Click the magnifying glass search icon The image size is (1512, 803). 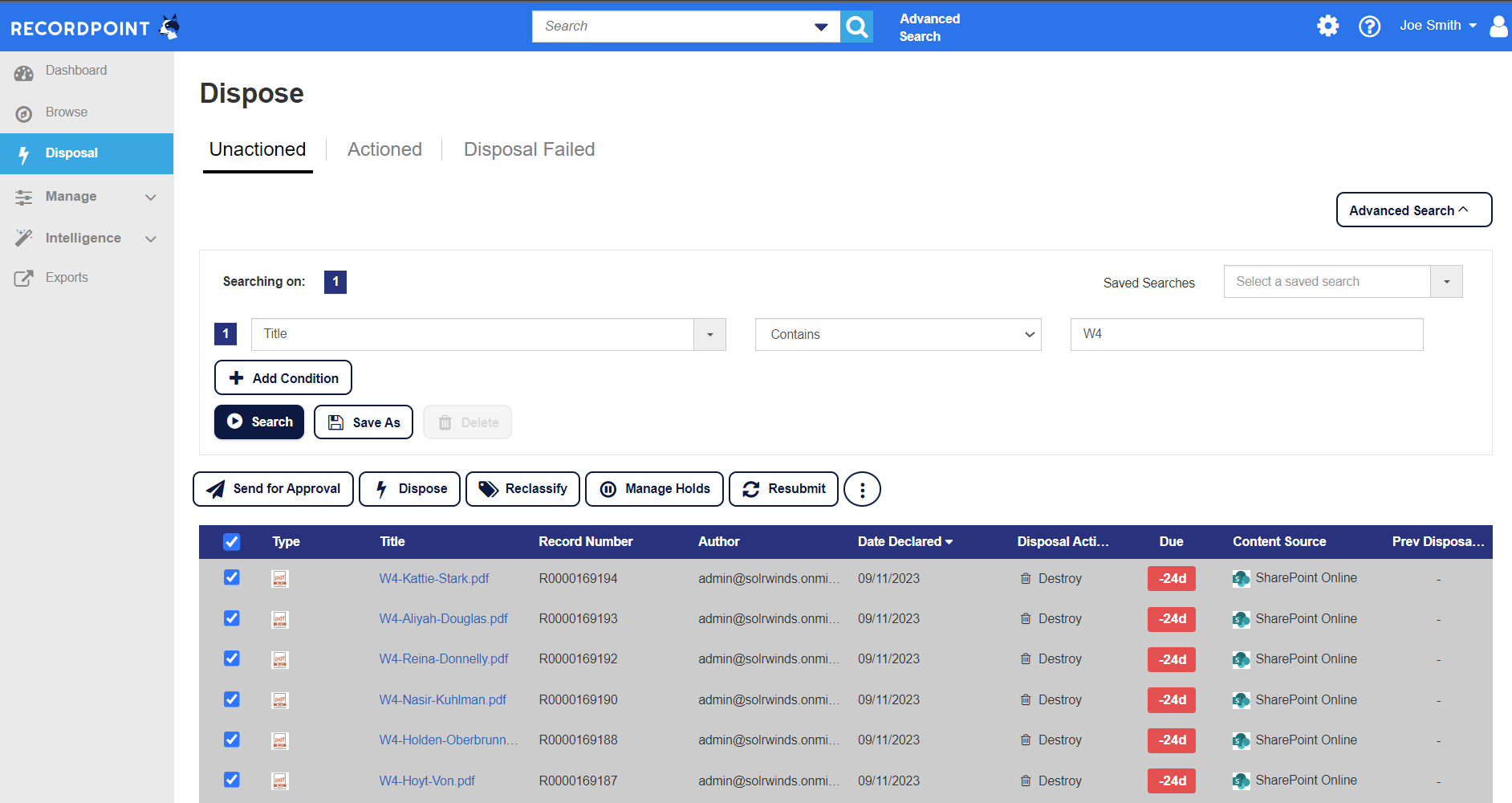(x=856, y=26)
